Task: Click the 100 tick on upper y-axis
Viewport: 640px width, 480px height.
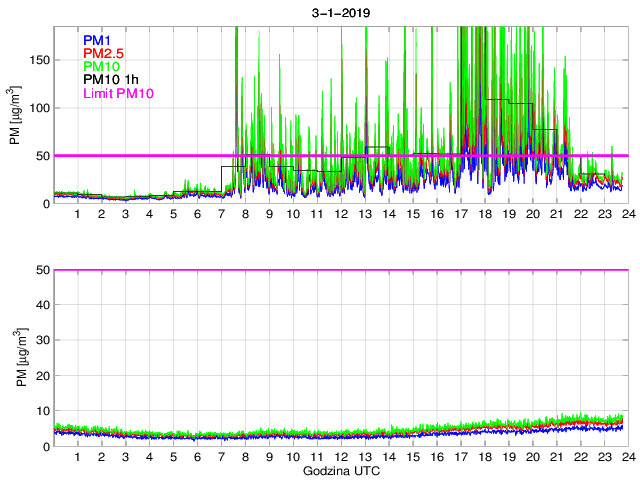Action: (x=38, y=108)
